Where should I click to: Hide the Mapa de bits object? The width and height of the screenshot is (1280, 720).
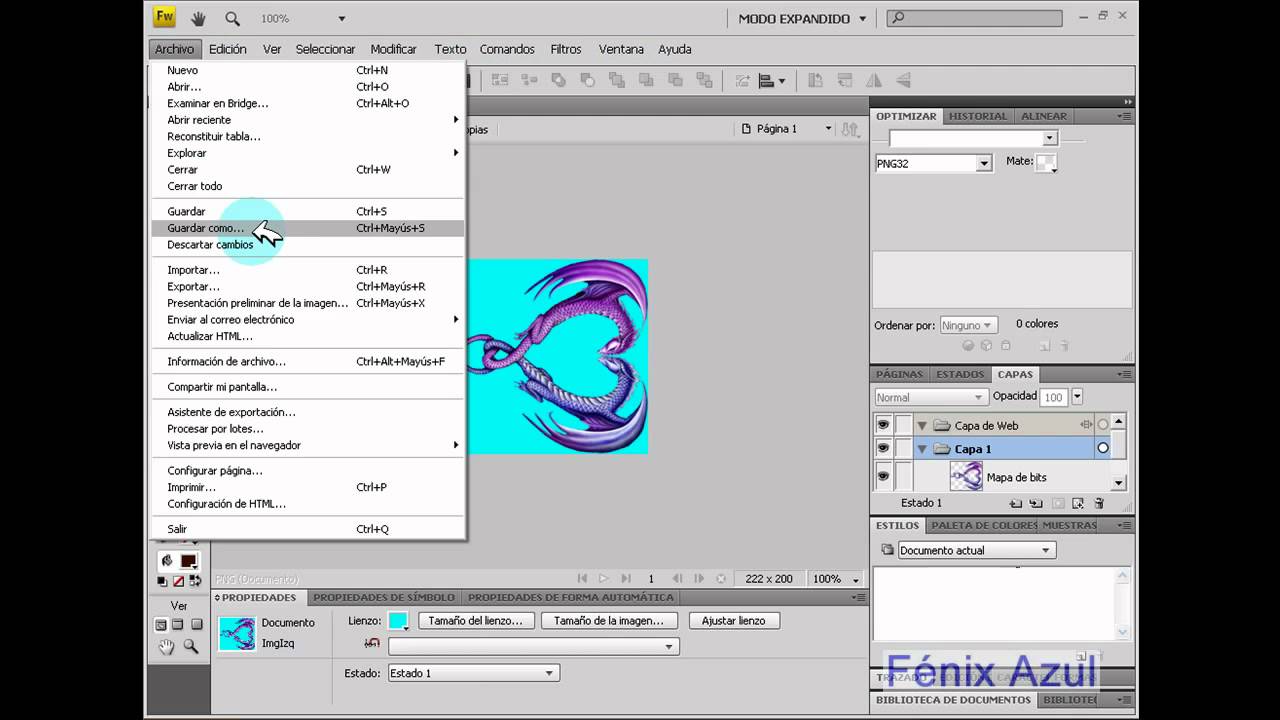point(883,476)
